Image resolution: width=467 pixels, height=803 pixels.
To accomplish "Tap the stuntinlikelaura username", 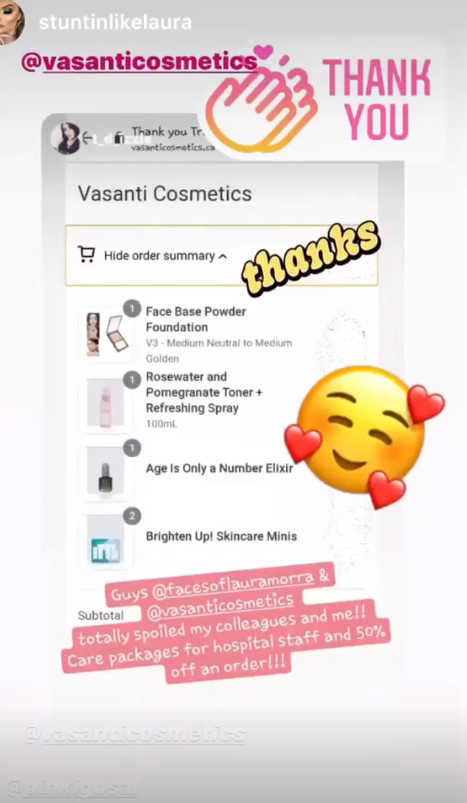I will pyautogui.click(x=115, y=23).
